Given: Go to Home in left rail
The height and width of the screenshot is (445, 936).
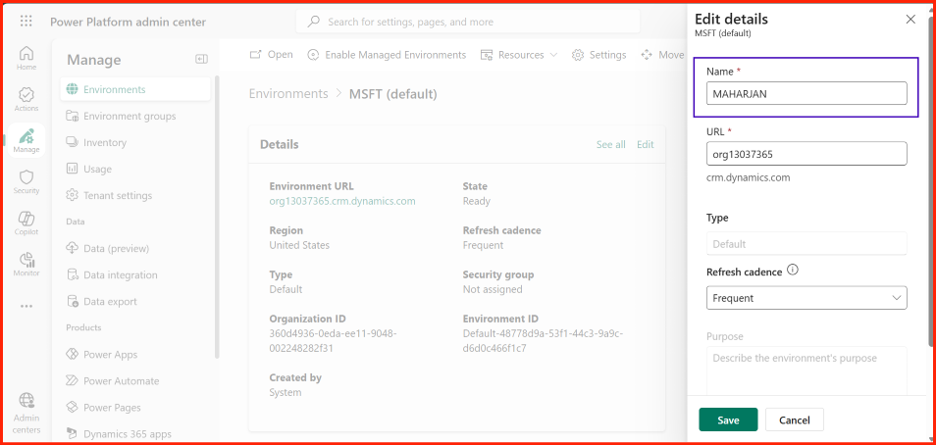Looking at the screenshot, I should tap(26, 58).
